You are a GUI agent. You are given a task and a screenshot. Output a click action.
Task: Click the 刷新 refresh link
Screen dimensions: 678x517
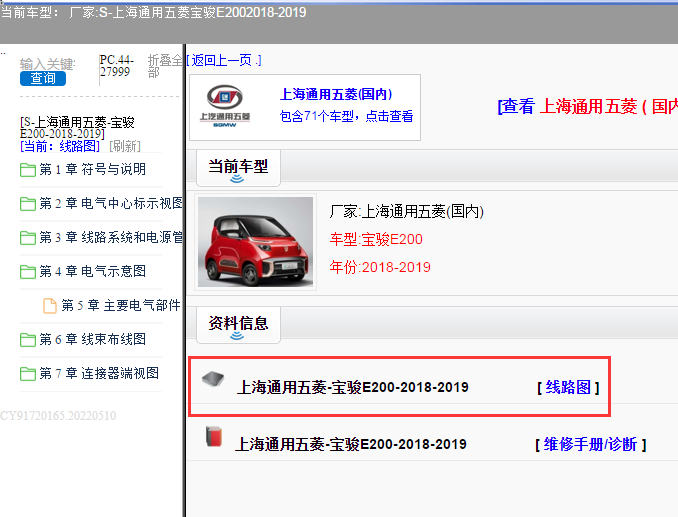(x=125, y=146)
